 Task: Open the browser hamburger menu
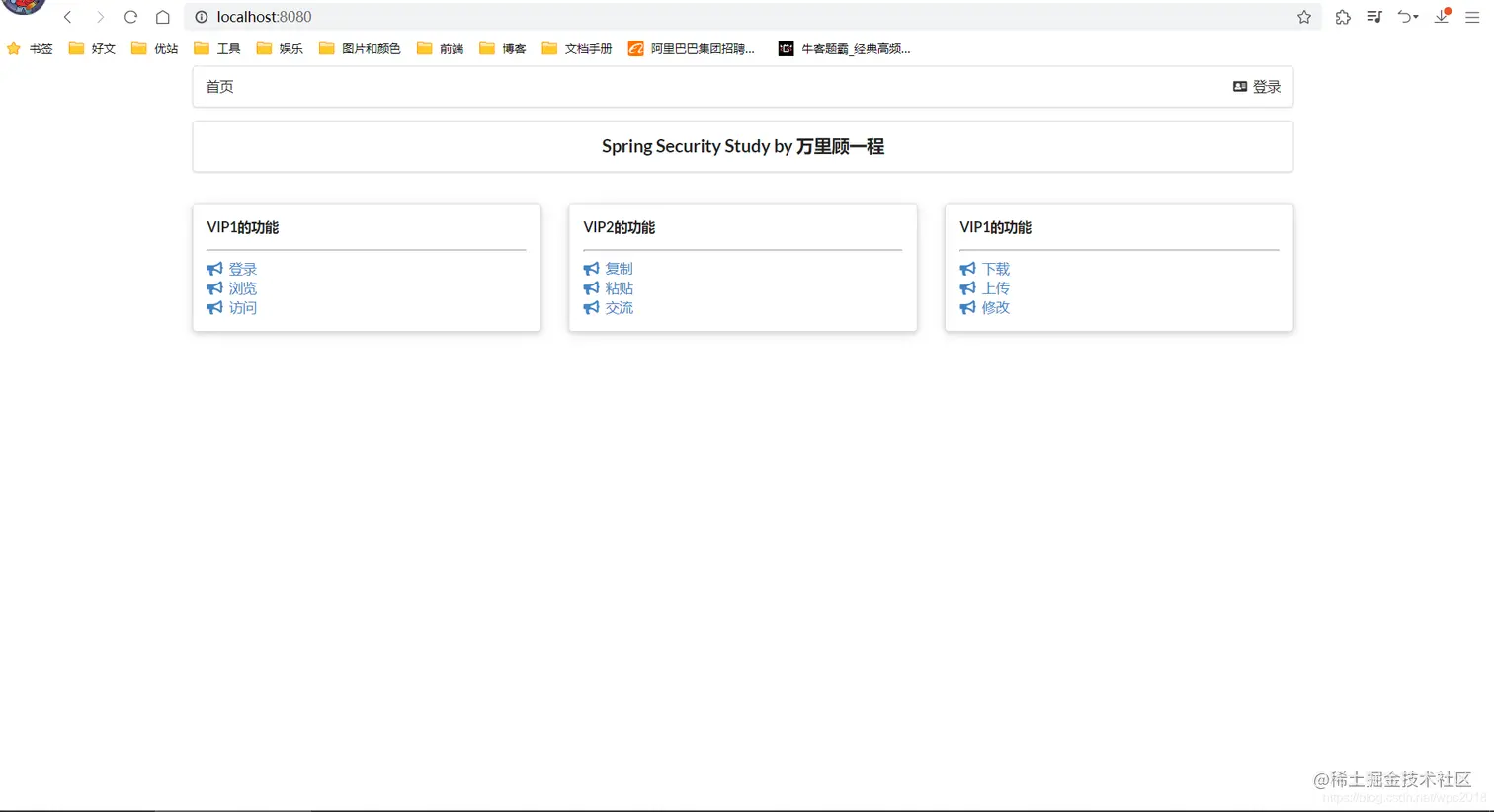point(1472,17)
